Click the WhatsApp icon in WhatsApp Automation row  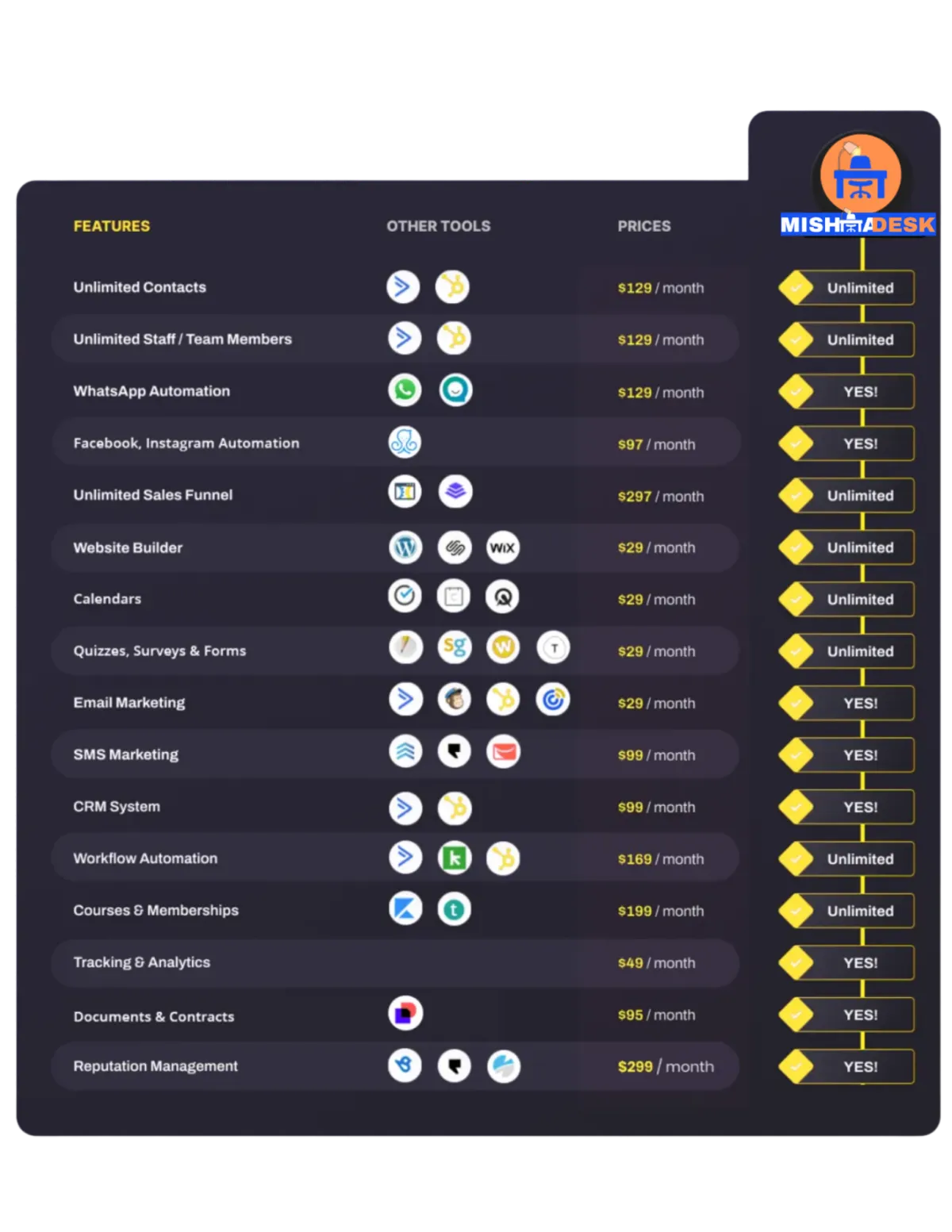click(x=405, y=390)
